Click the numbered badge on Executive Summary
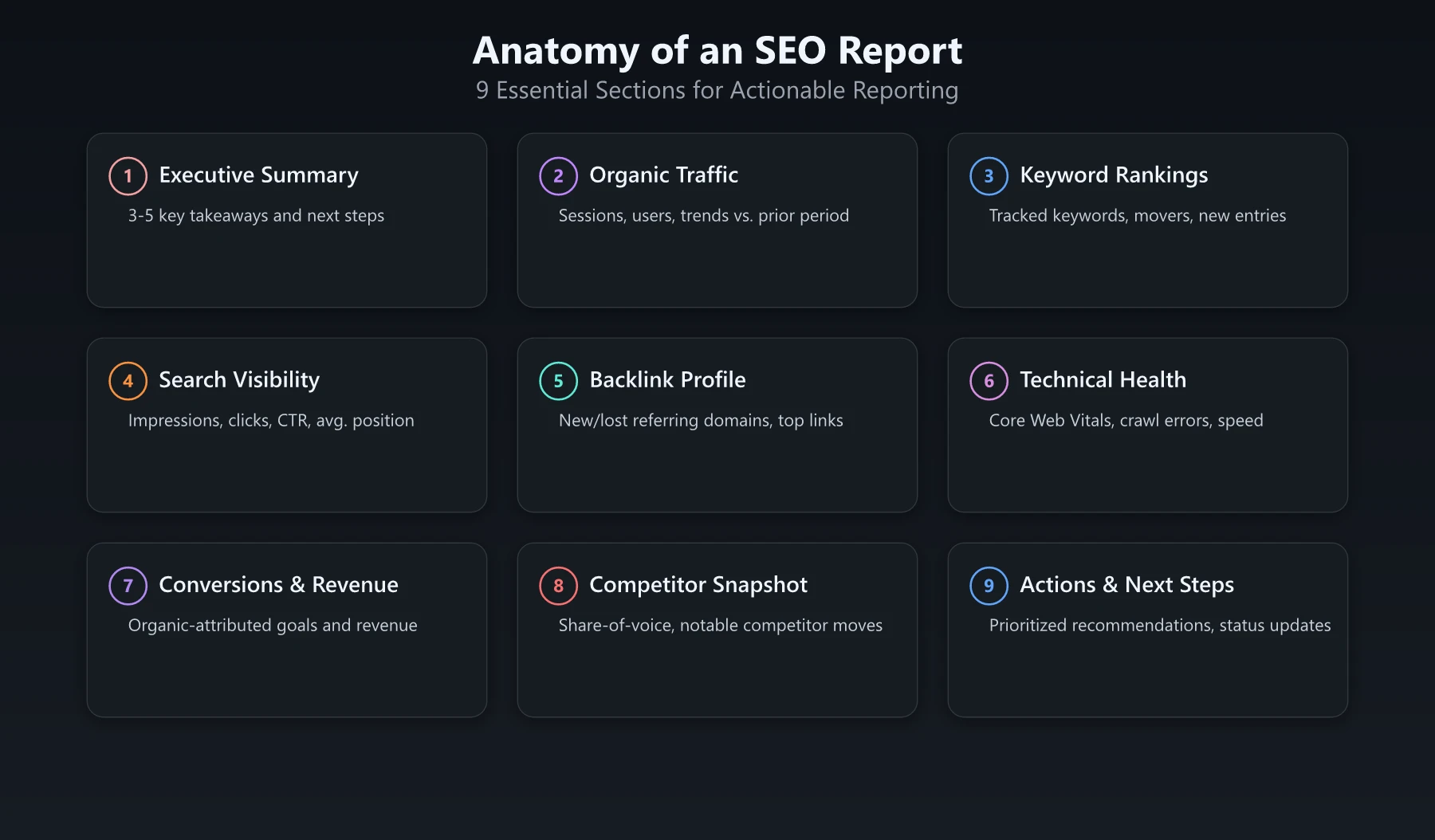The height and width of the screenshot is (840, 1435). click(x=128, y=175)
